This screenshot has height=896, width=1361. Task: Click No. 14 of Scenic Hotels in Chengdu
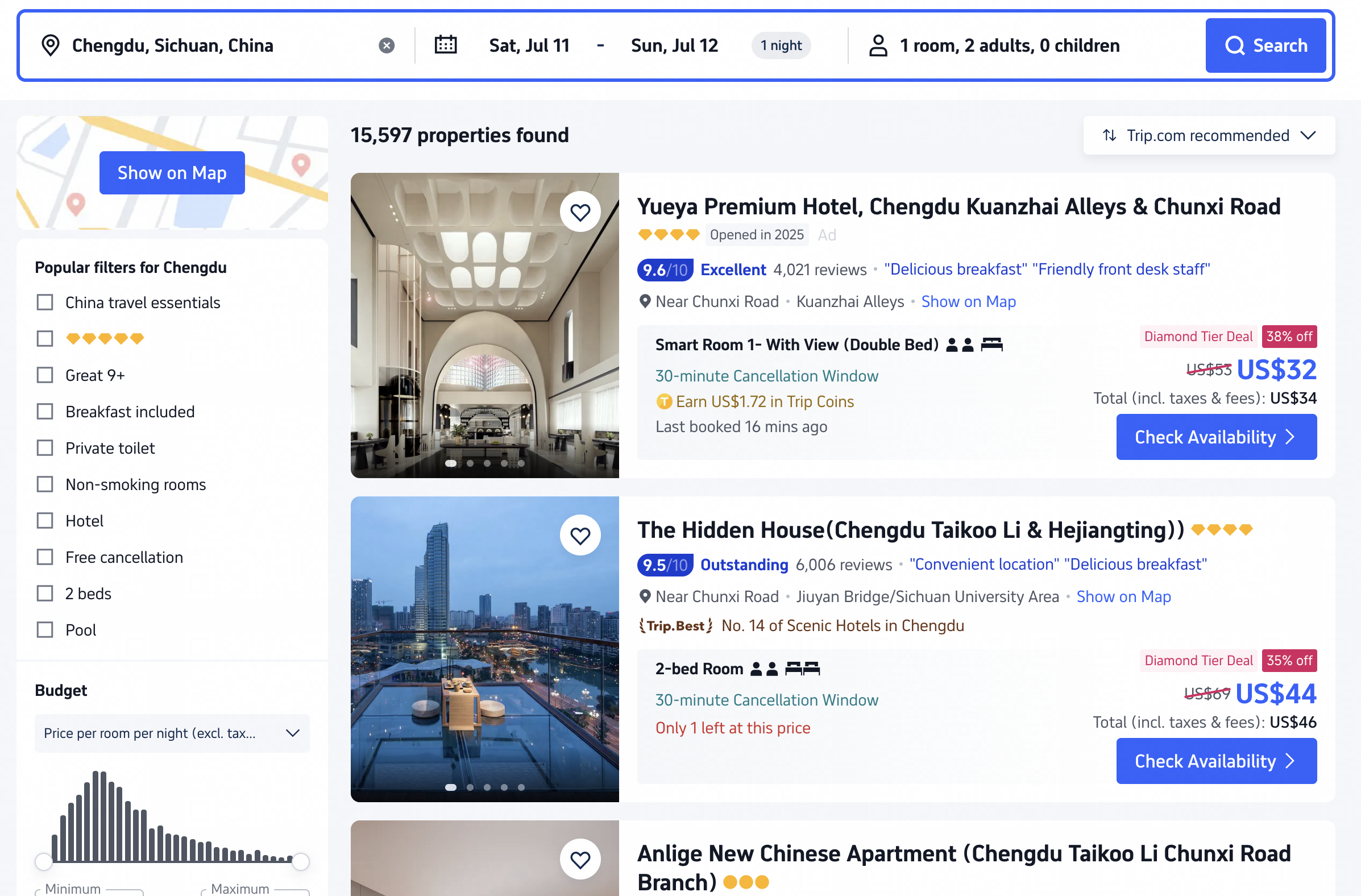click(x=843, y=625)
